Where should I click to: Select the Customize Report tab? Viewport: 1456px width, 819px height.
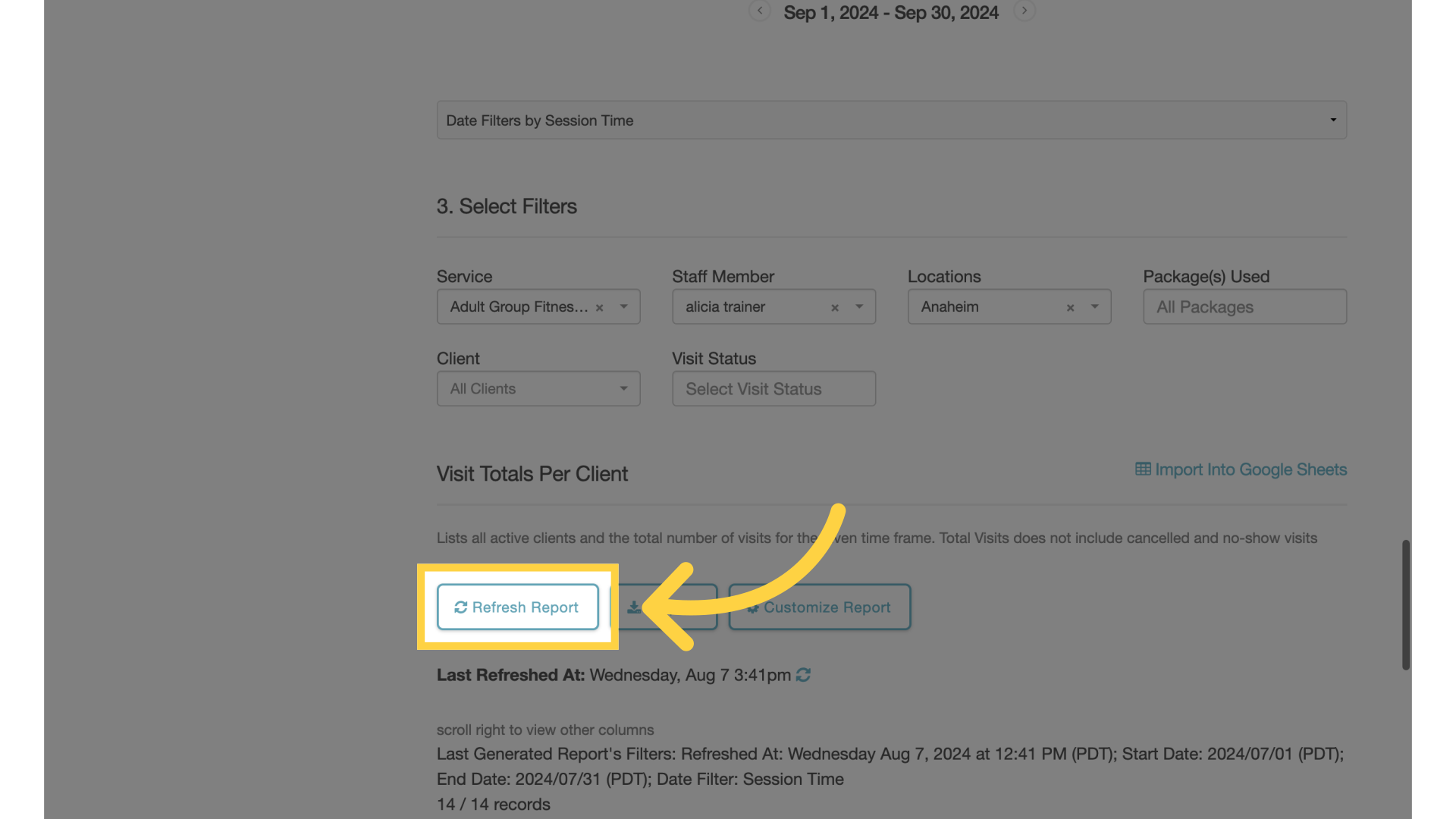(x=820, y=607)
